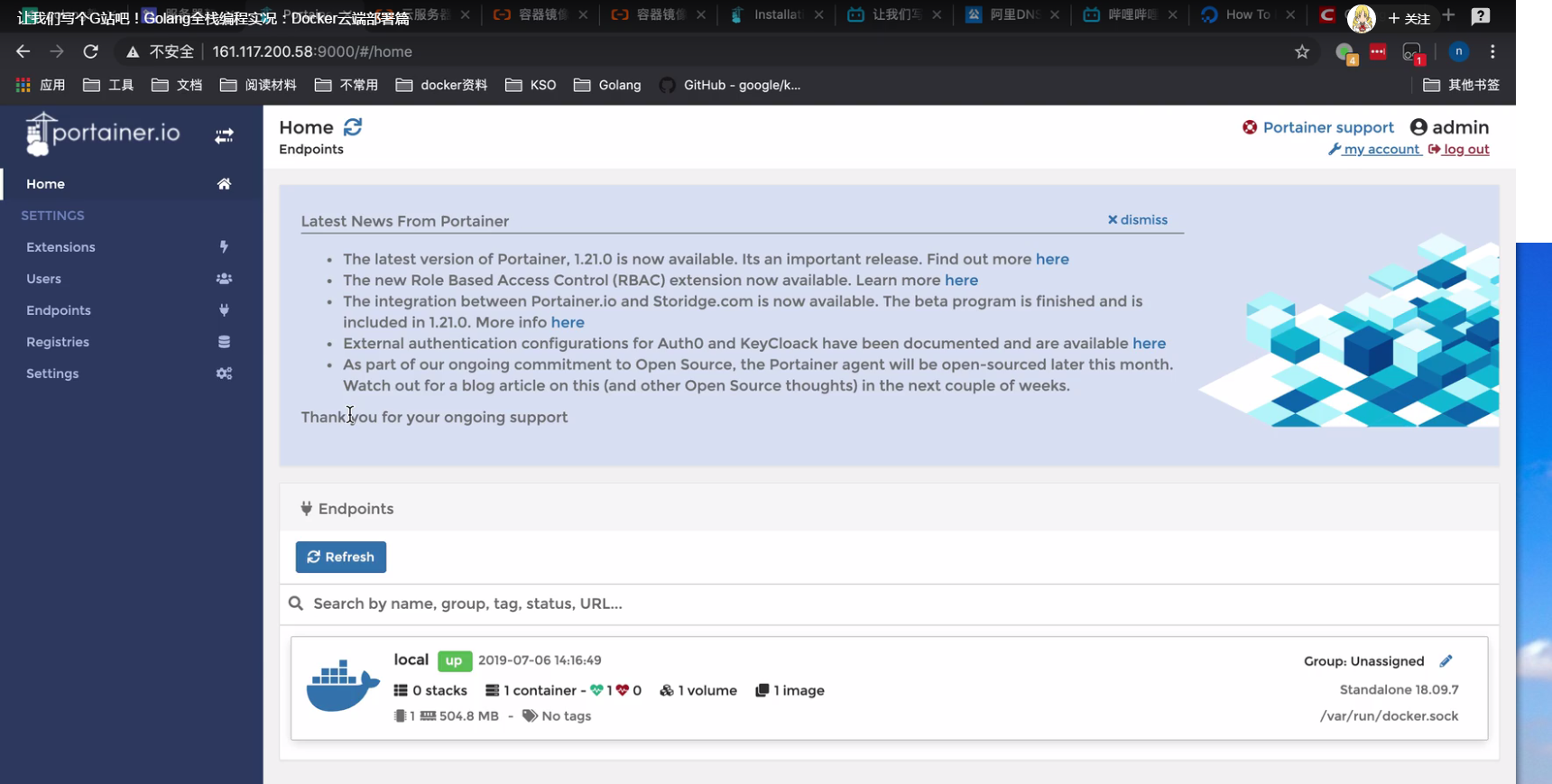Click the log out link
Screen dimensions: 1552x784
(x=1459, y=150)
